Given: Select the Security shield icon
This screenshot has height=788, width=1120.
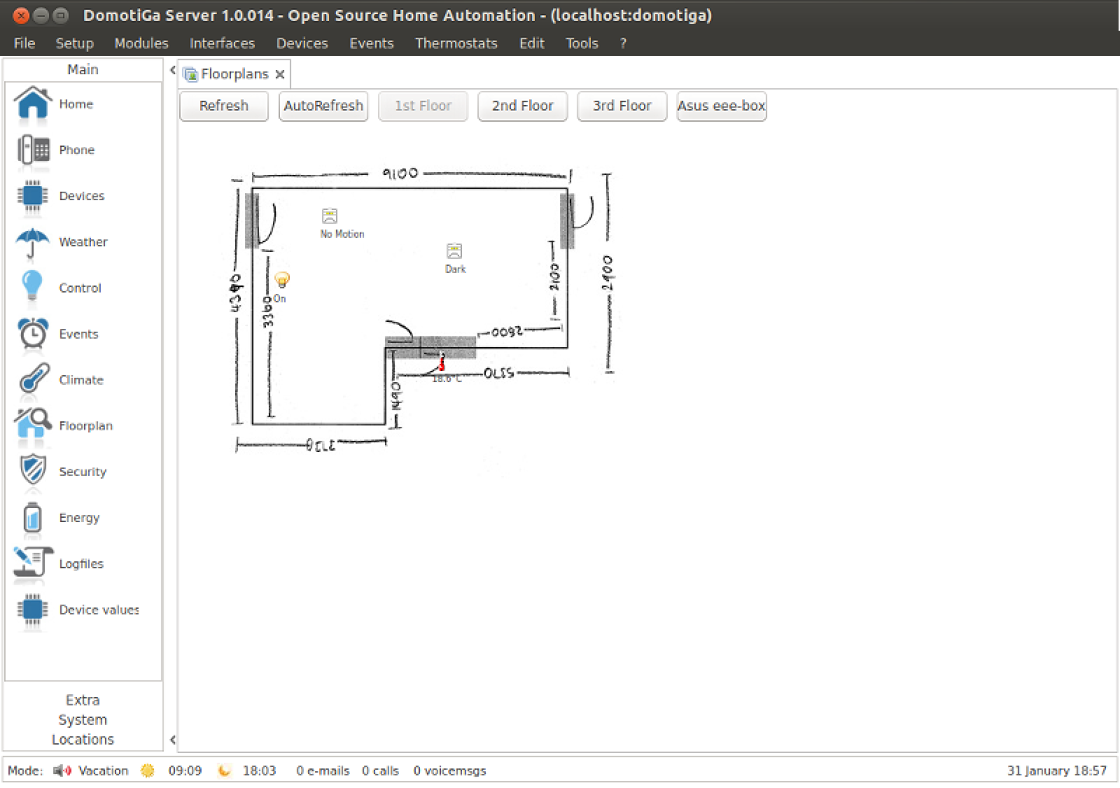Looking at the screenshot, I should tap(33, 472).
